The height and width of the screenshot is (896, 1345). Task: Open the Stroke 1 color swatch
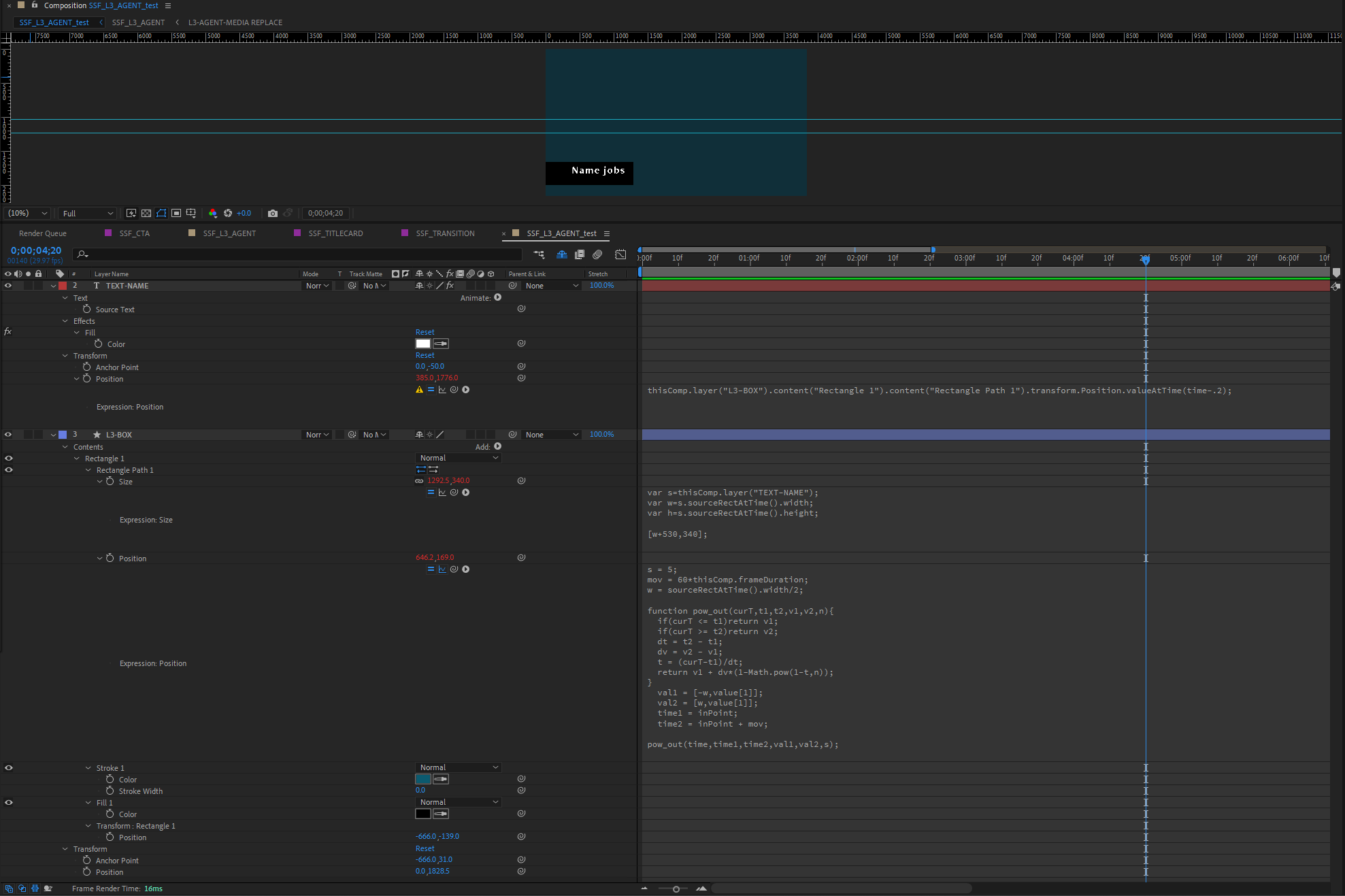click(x=422, y=780)
